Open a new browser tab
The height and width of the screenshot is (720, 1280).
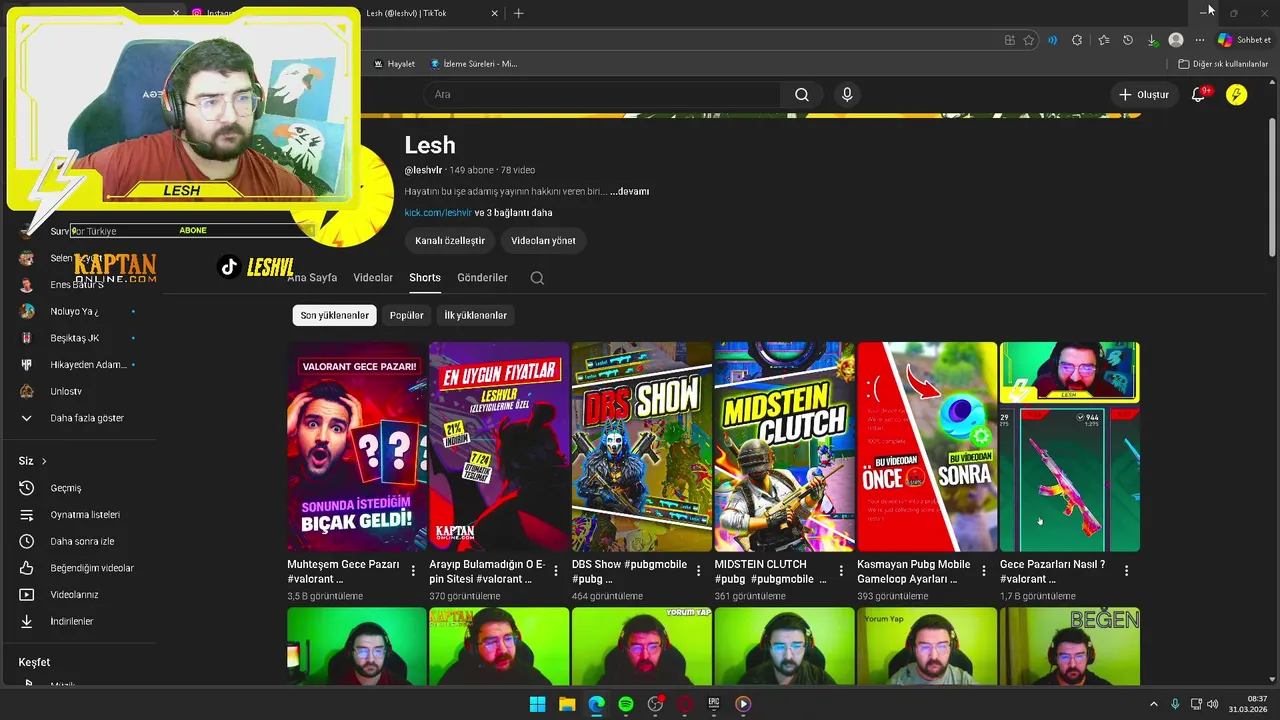tap(518, 13)
